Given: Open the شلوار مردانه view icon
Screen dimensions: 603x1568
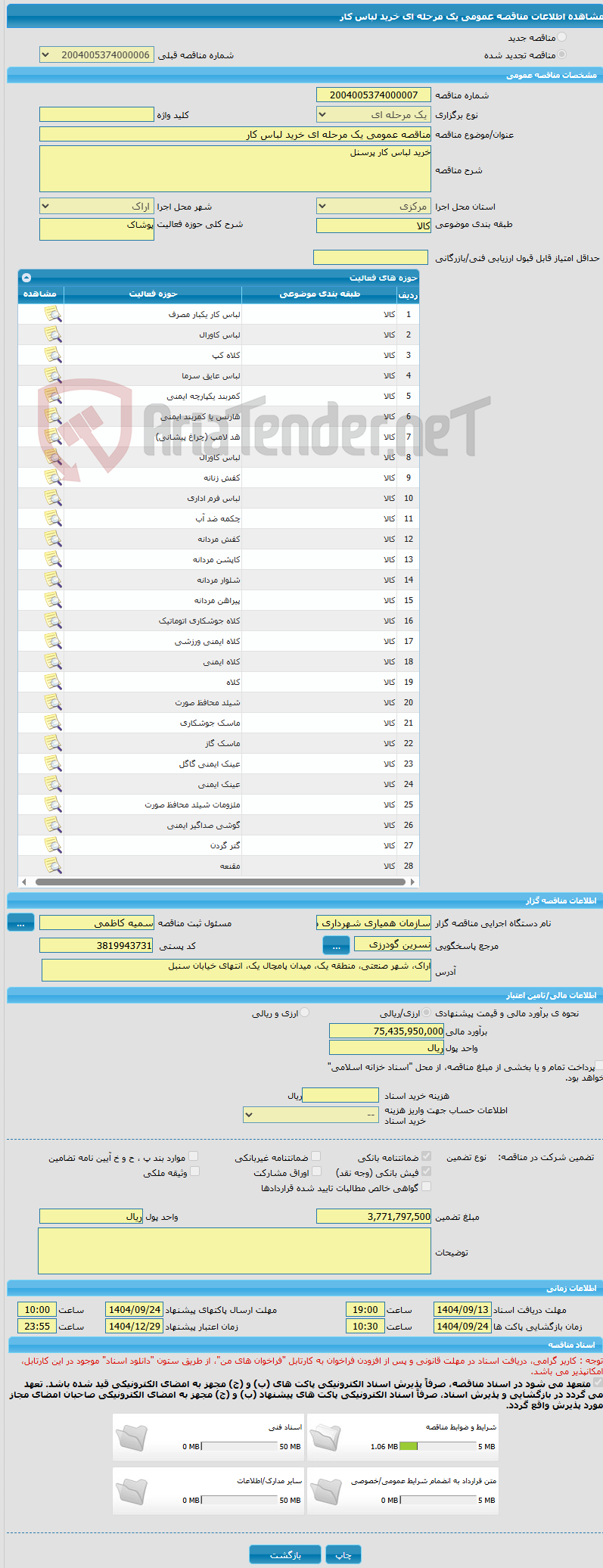Looking at the screenshot, I should coord(53,580).
